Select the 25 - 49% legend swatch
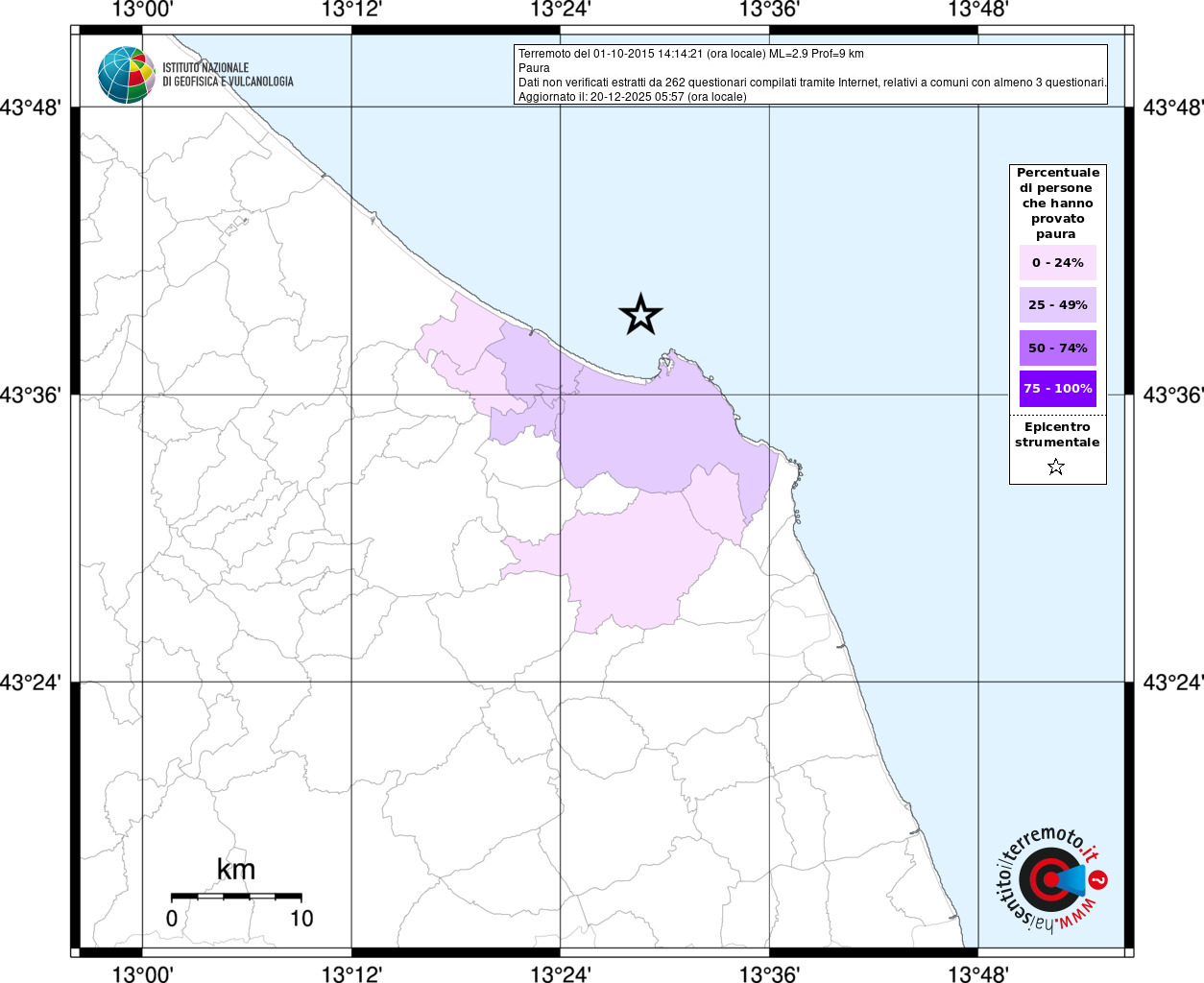The height and width of the screenshot is (983, 1204). pyautogui.click(x=1057, y=305)
